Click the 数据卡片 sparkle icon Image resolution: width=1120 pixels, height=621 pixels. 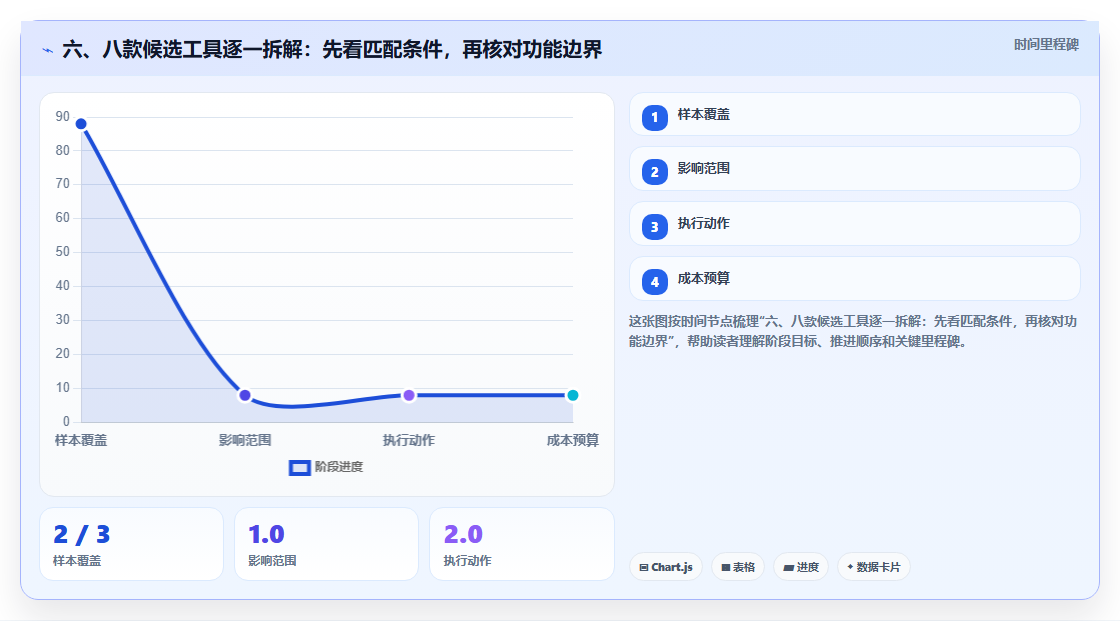tap(850, 567)
